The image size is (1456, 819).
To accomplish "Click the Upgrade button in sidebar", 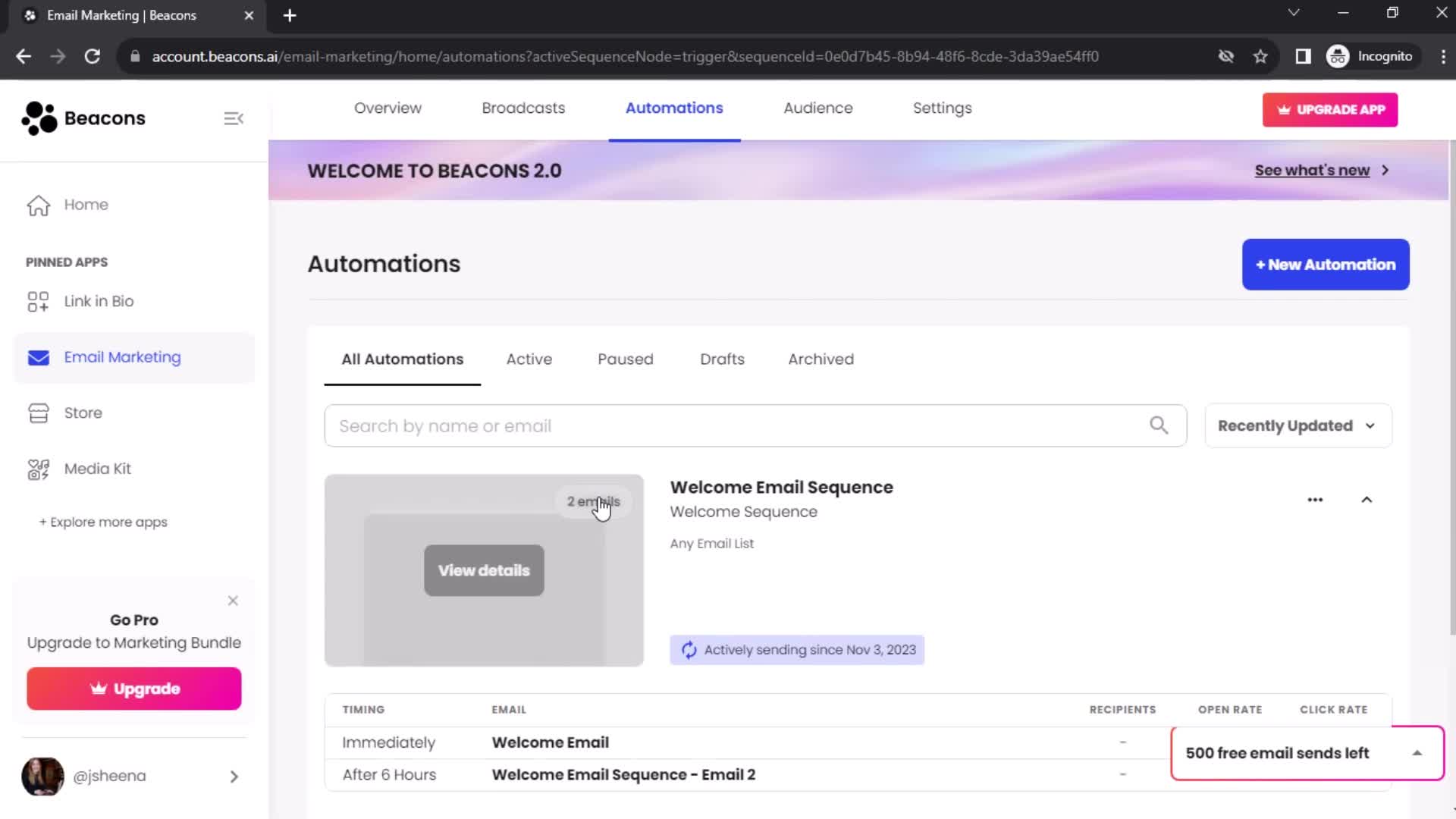I will click(x=134, y=688).
